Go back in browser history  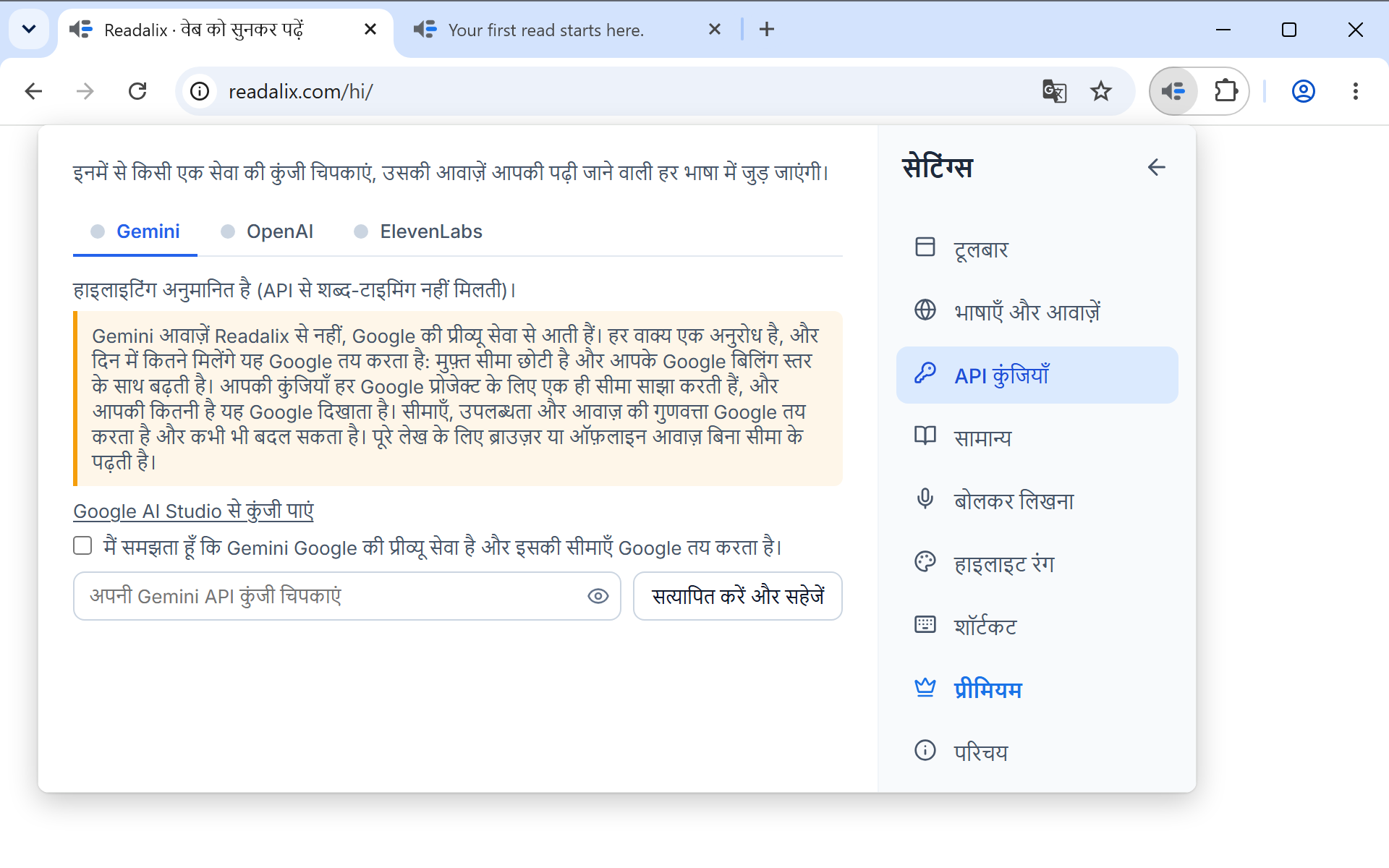tap(33, 91)
